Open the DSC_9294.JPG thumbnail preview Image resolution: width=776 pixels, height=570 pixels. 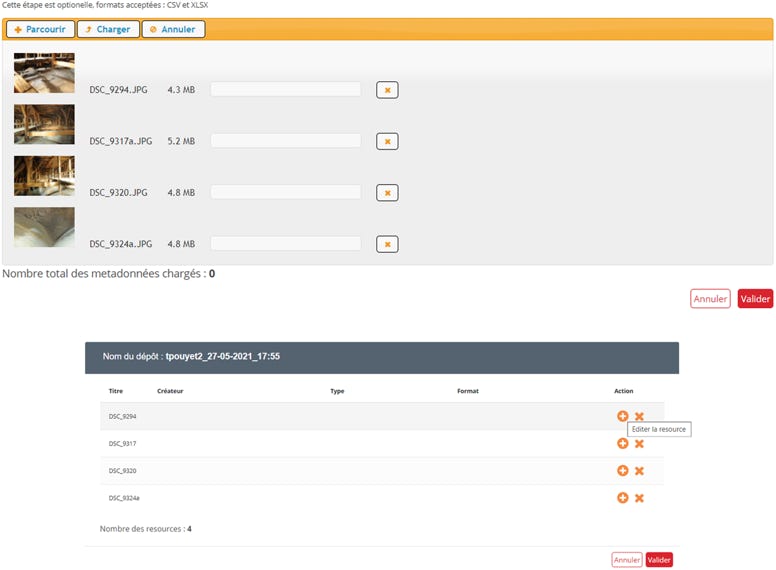pos(44,73)
